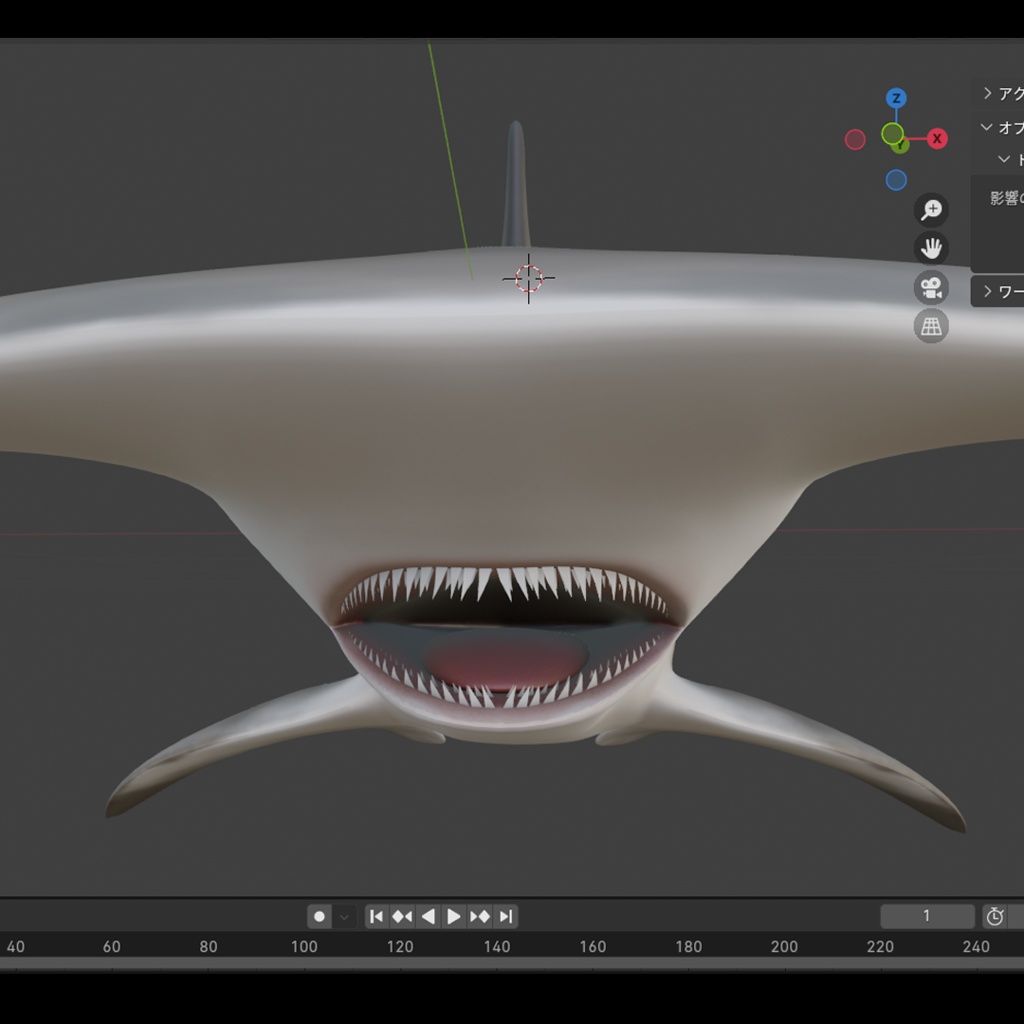The width and height of the screenshot is (1024, 1024).
Task: Click the red X axis on the navigation gizmo
Action: tap(937, 138)
